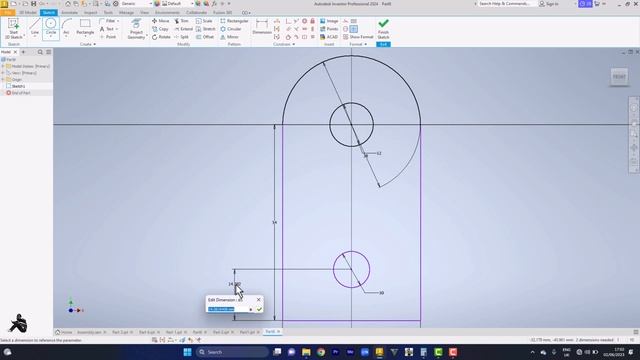Expand Model States node in browser
640x360 pixels.
click(3, 66)
